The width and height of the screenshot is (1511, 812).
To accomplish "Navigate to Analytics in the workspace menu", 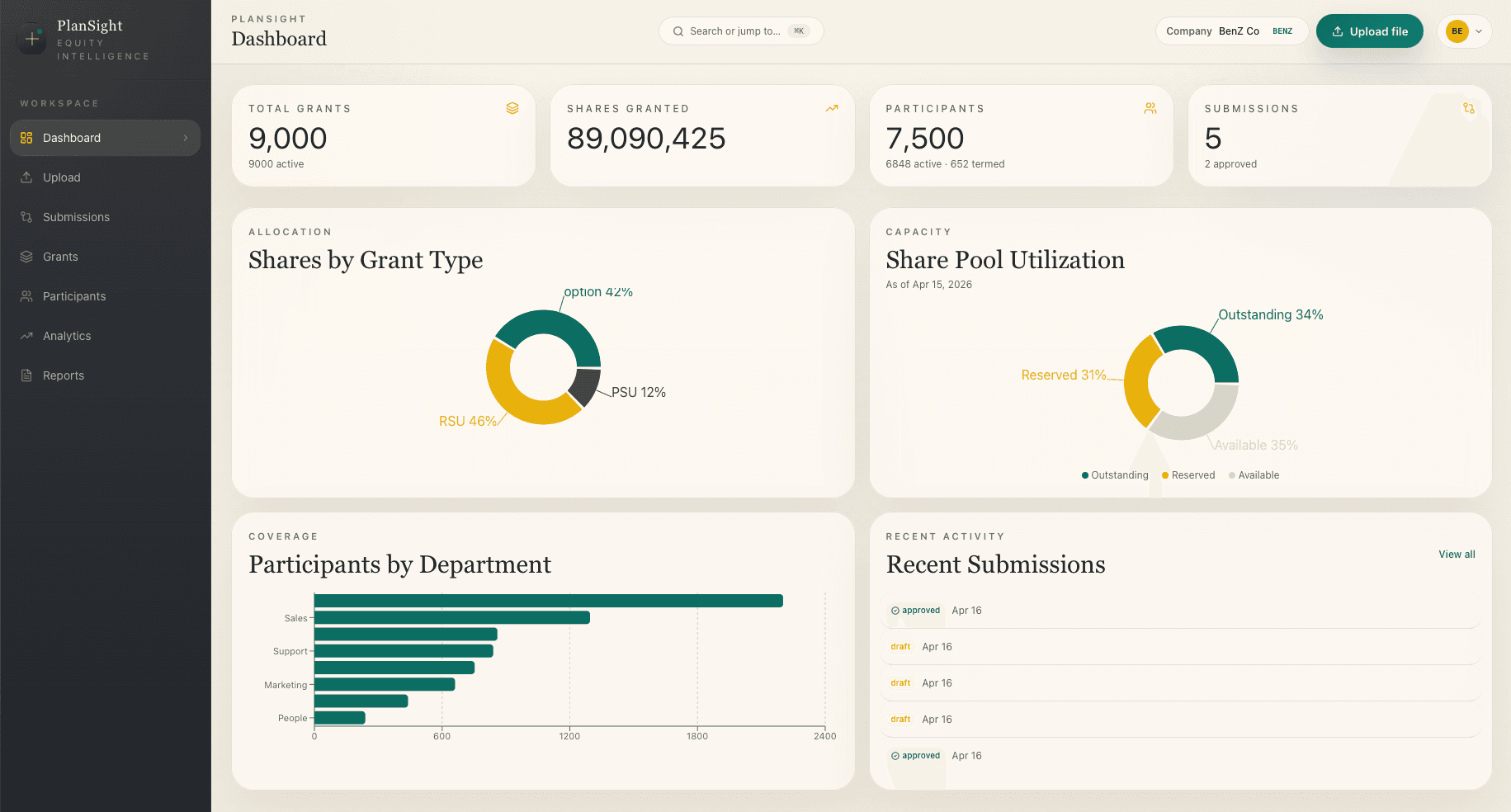I will point(67,336).
